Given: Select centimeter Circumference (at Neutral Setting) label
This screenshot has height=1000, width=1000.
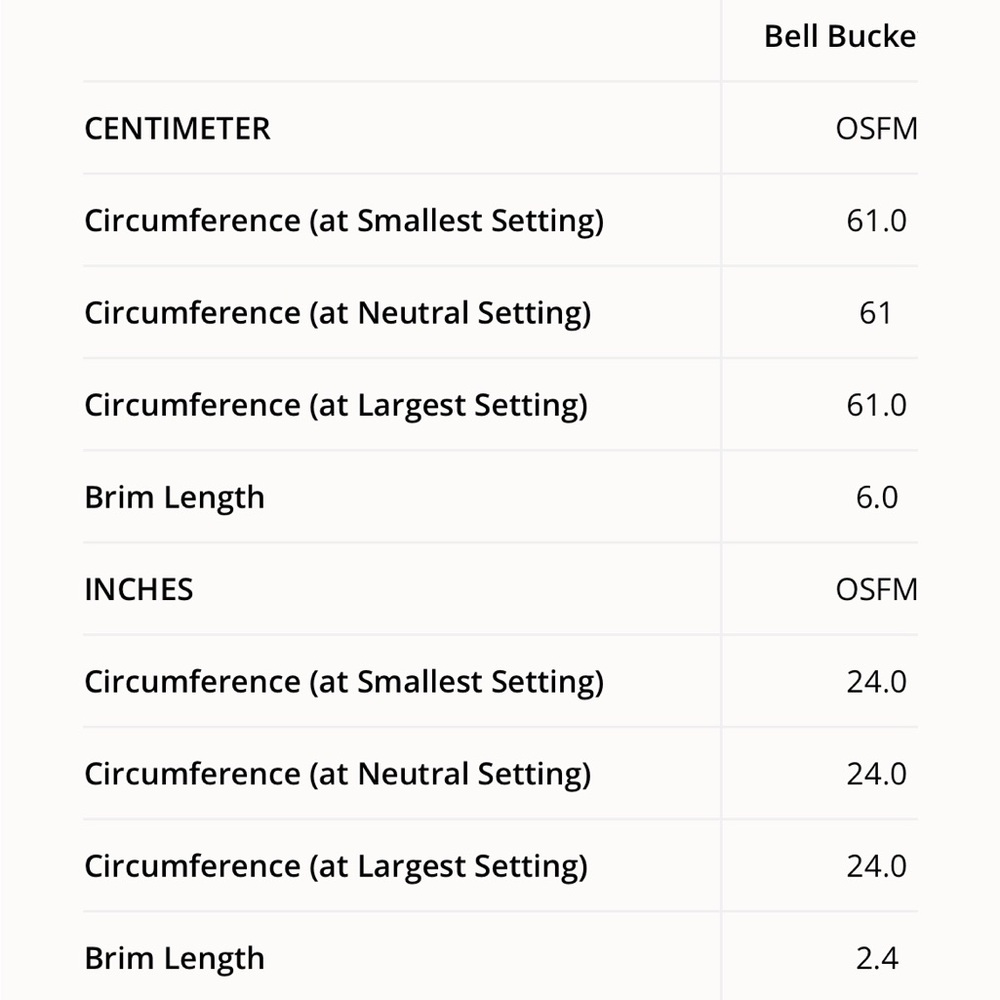Looking at the screenshot, I should tap(338, 314).
